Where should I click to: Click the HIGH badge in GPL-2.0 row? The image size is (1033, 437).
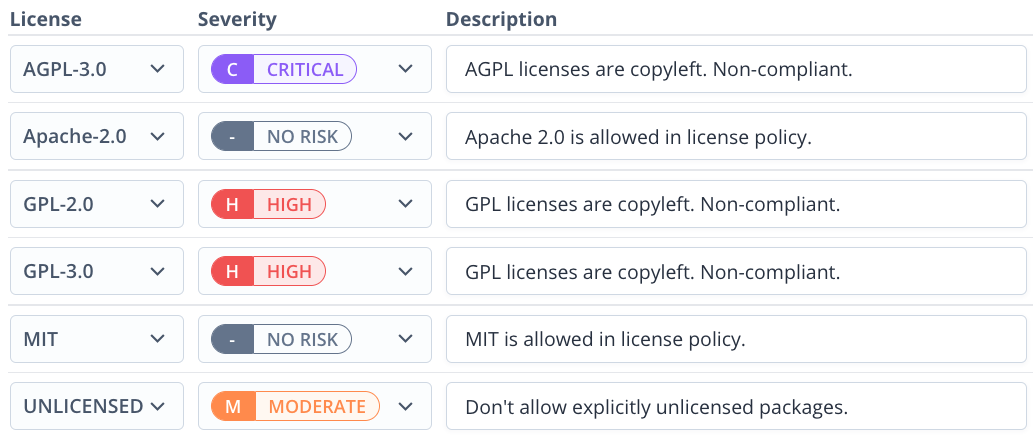pyautogui.click(x=268, y=204)
